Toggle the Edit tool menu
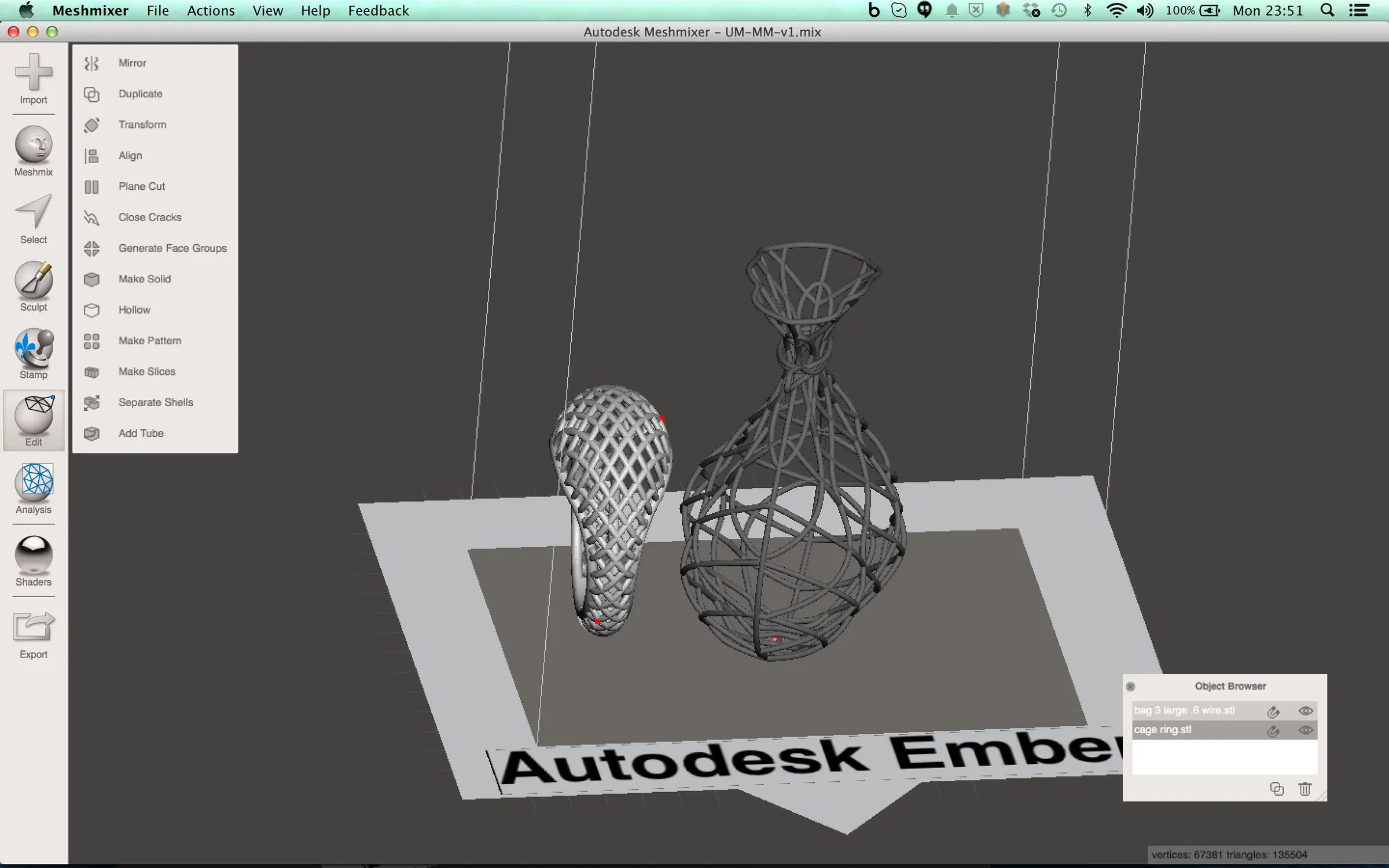The width and height of the screenshot is (1389, 868). tap(34, 421)
